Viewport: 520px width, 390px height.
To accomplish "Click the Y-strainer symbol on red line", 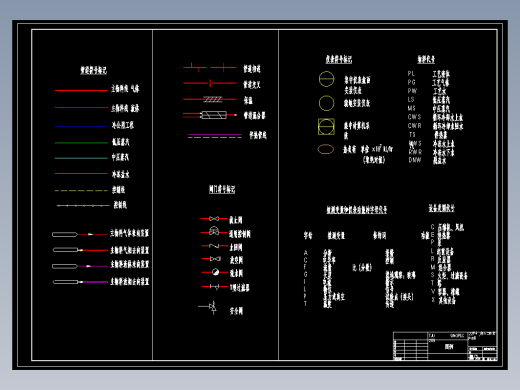I will (215, 286).
